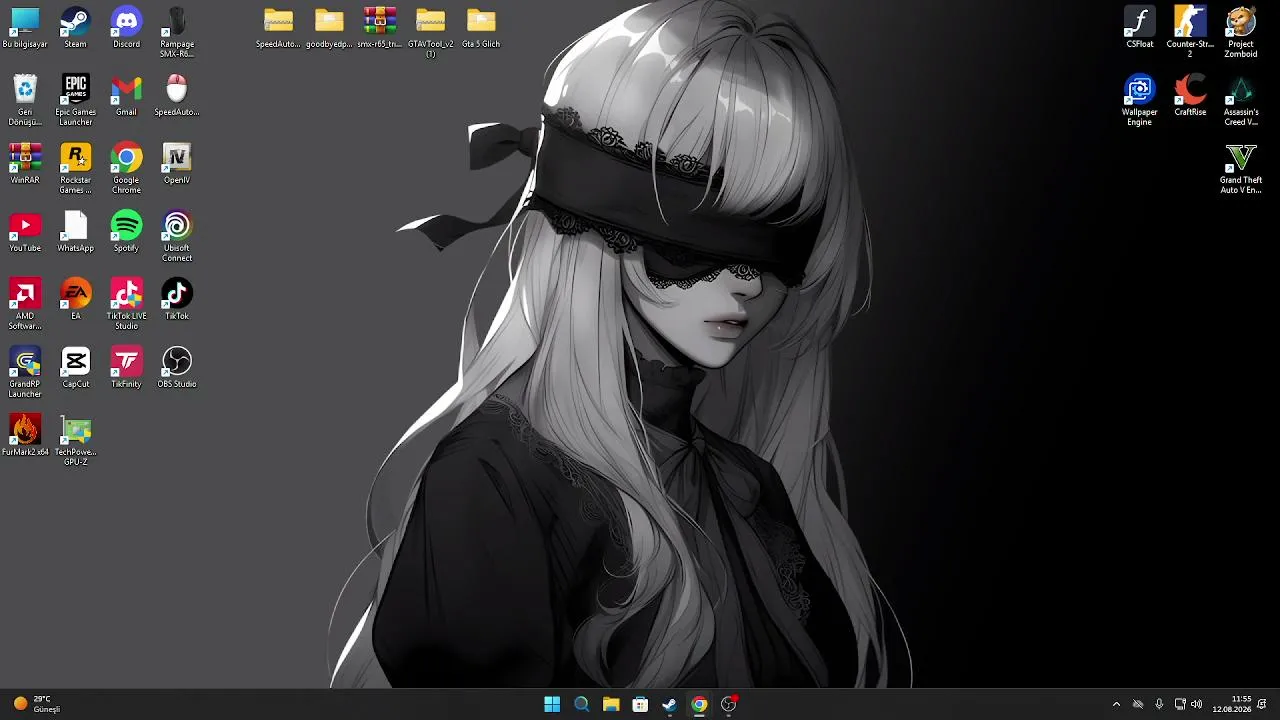This screenshot has height=720, width=1280.
Task: Select the AMD Software desktop shortcut
Action: coord(25,304)
